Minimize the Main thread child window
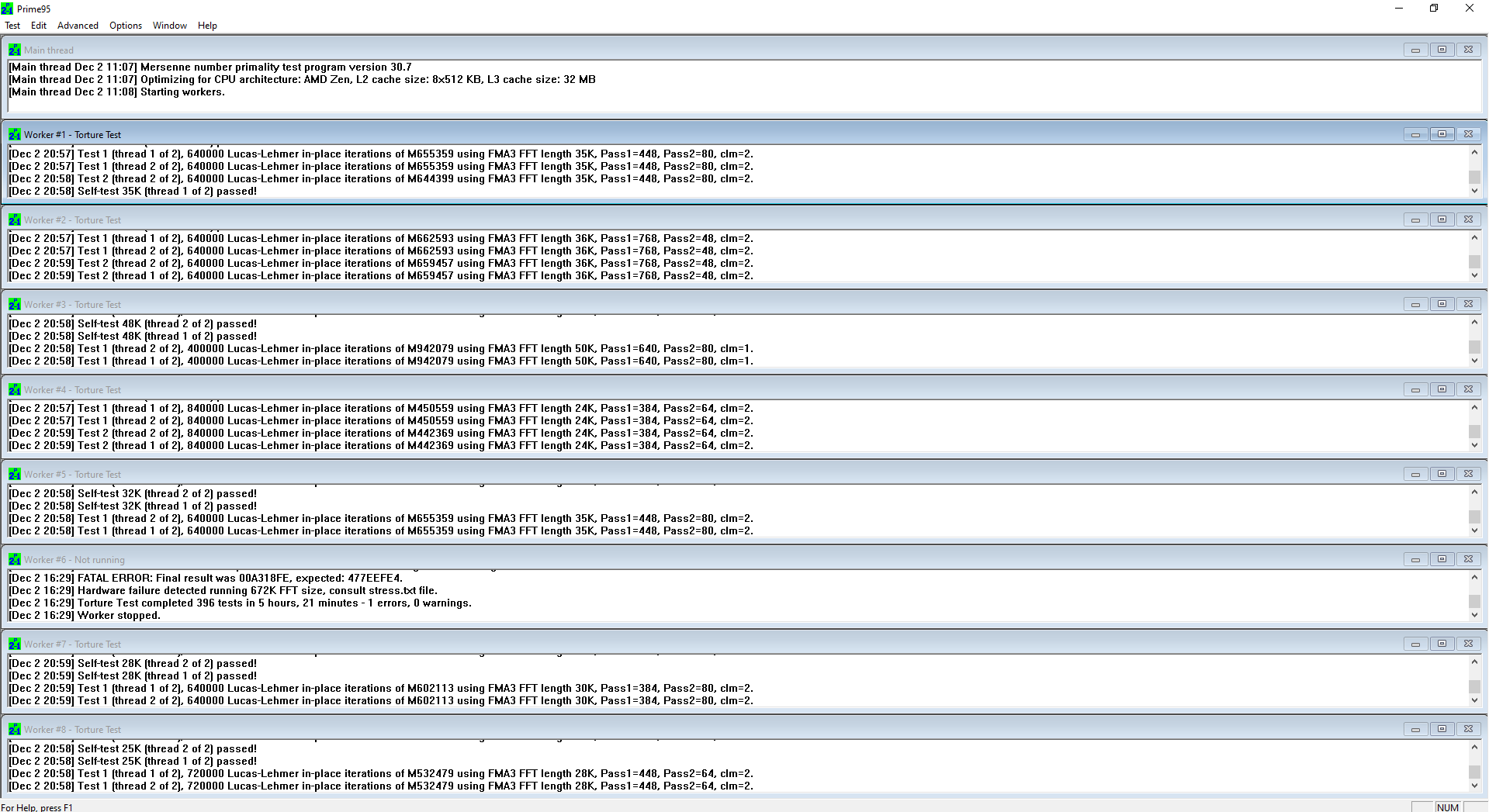1489x812 pixels. coord(1415,50)
